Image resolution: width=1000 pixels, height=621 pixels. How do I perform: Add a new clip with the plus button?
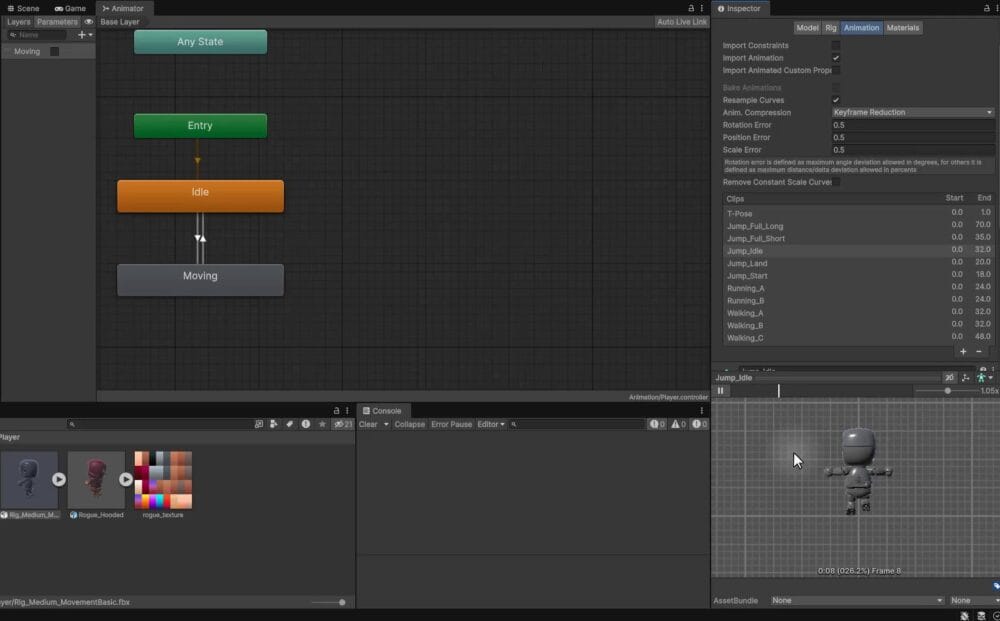tap(963, 352)
